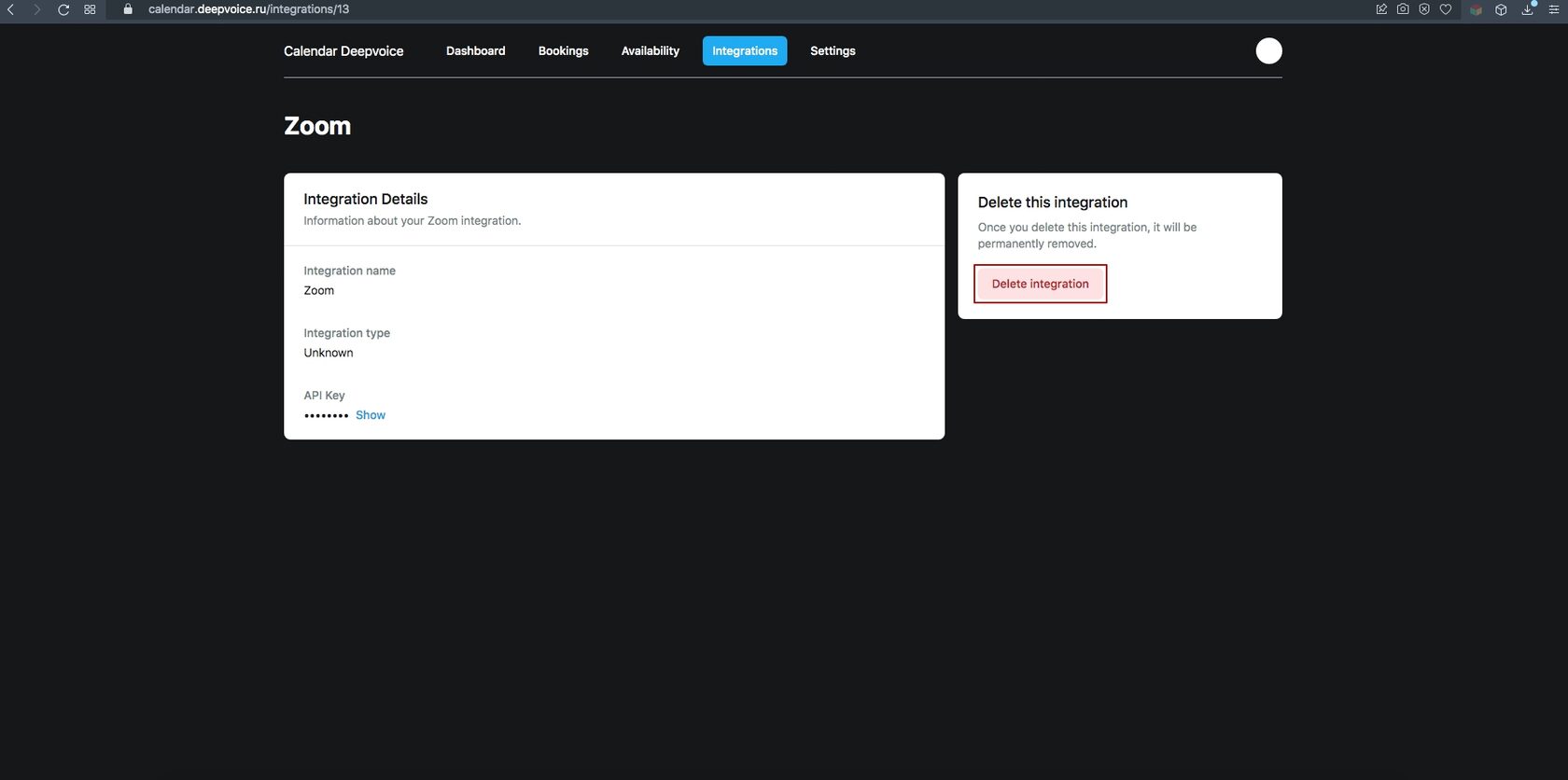Open the user avatar menu
Image resolution: width=1568 pixels, height=780 pixels.
click(1268, 51)
